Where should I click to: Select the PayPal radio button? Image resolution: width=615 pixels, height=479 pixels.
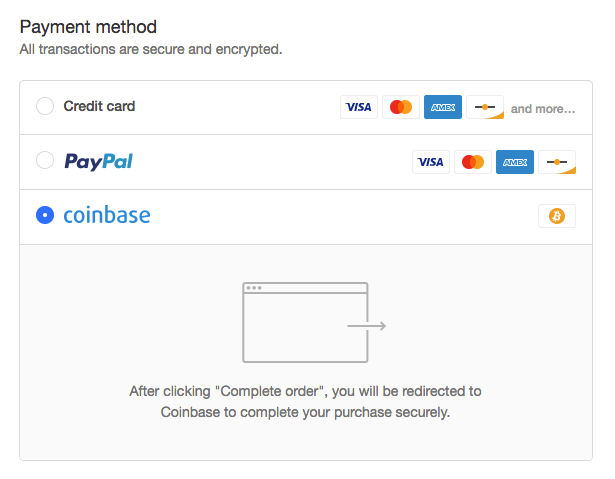click(x=45, y=161)
